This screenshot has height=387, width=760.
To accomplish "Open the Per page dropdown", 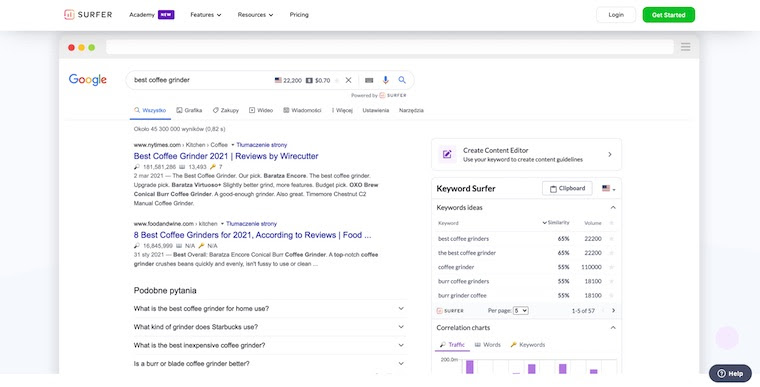I will [521, 310].
